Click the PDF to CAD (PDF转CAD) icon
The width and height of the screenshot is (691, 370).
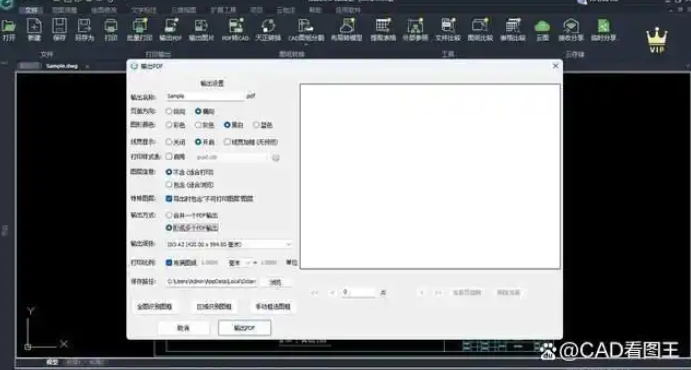236,26
